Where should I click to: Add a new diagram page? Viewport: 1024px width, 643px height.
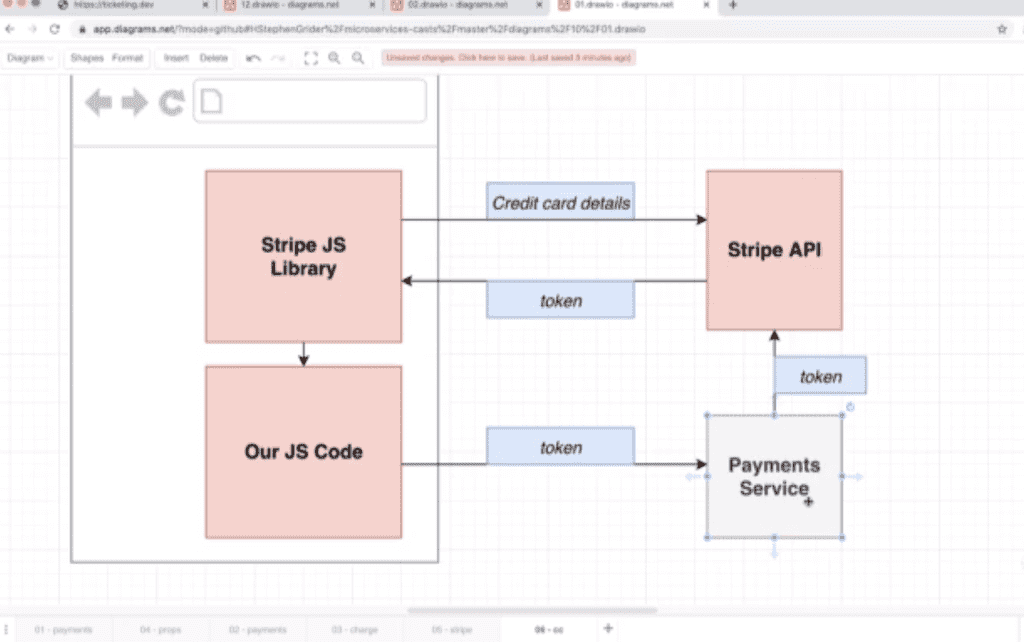tap(607, 628)
